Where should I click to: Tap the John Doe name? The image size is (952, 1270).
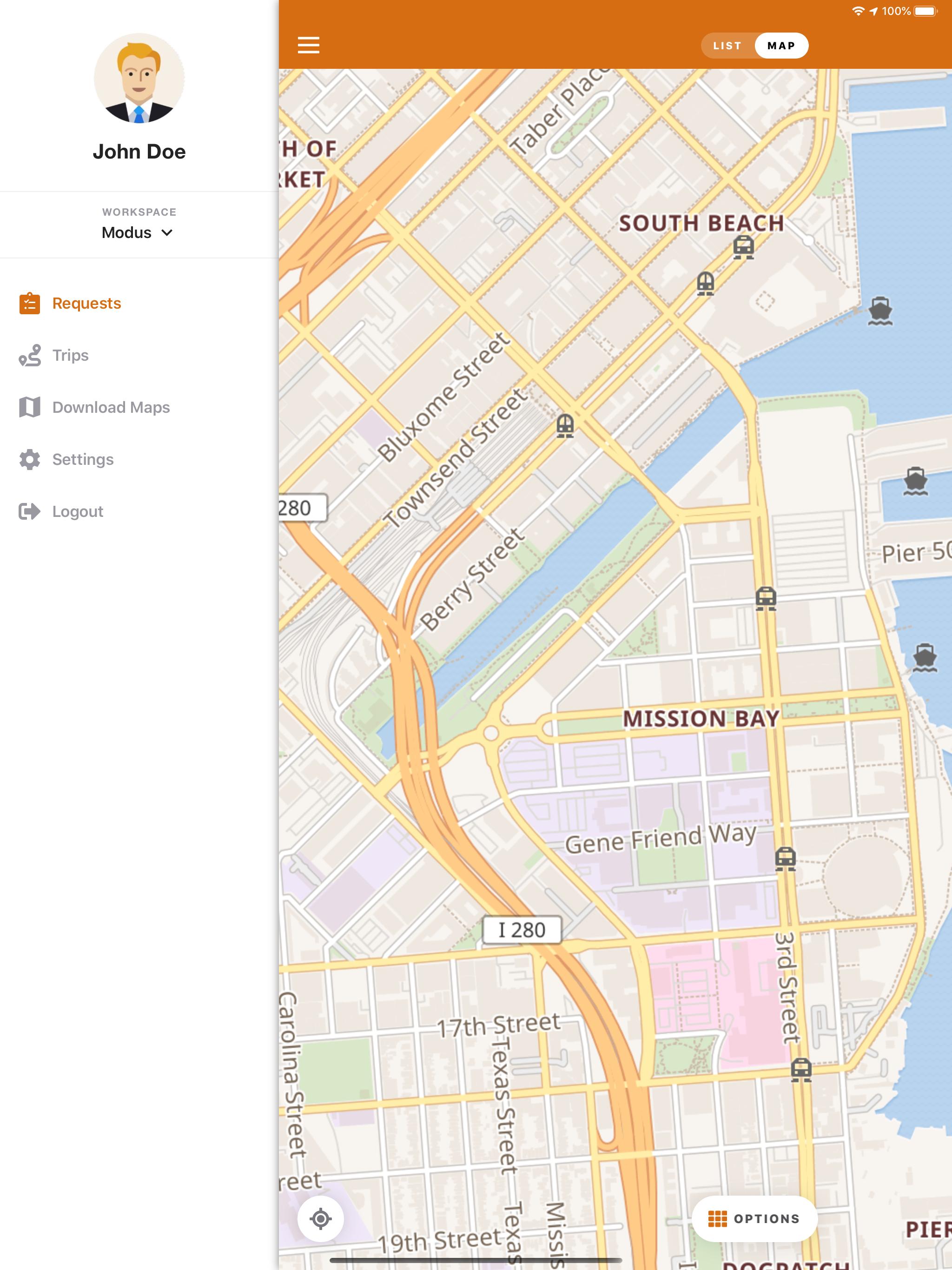(139, 152)
